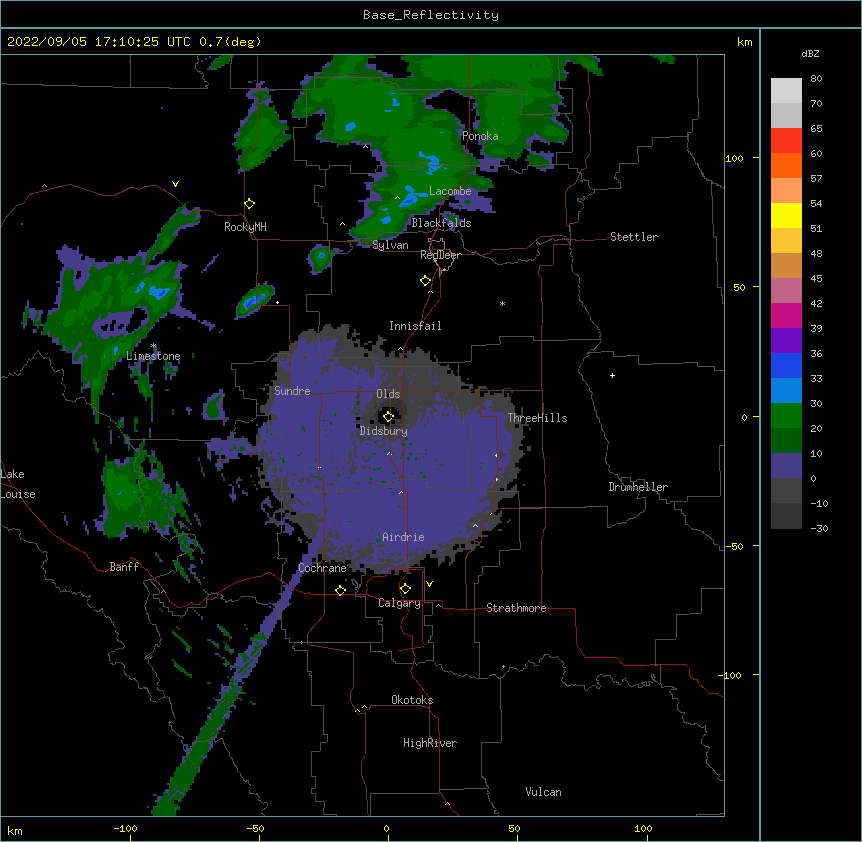Viewport: 862px width, 842px height.
Task: Click the yellow V marker northwest of RockyMH
Action: pos(175,184)
